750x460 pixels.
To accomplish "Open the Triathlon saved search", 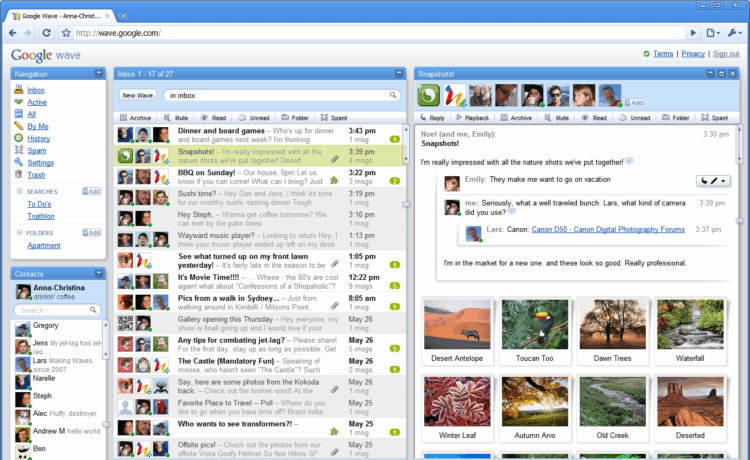I will 41,216.
